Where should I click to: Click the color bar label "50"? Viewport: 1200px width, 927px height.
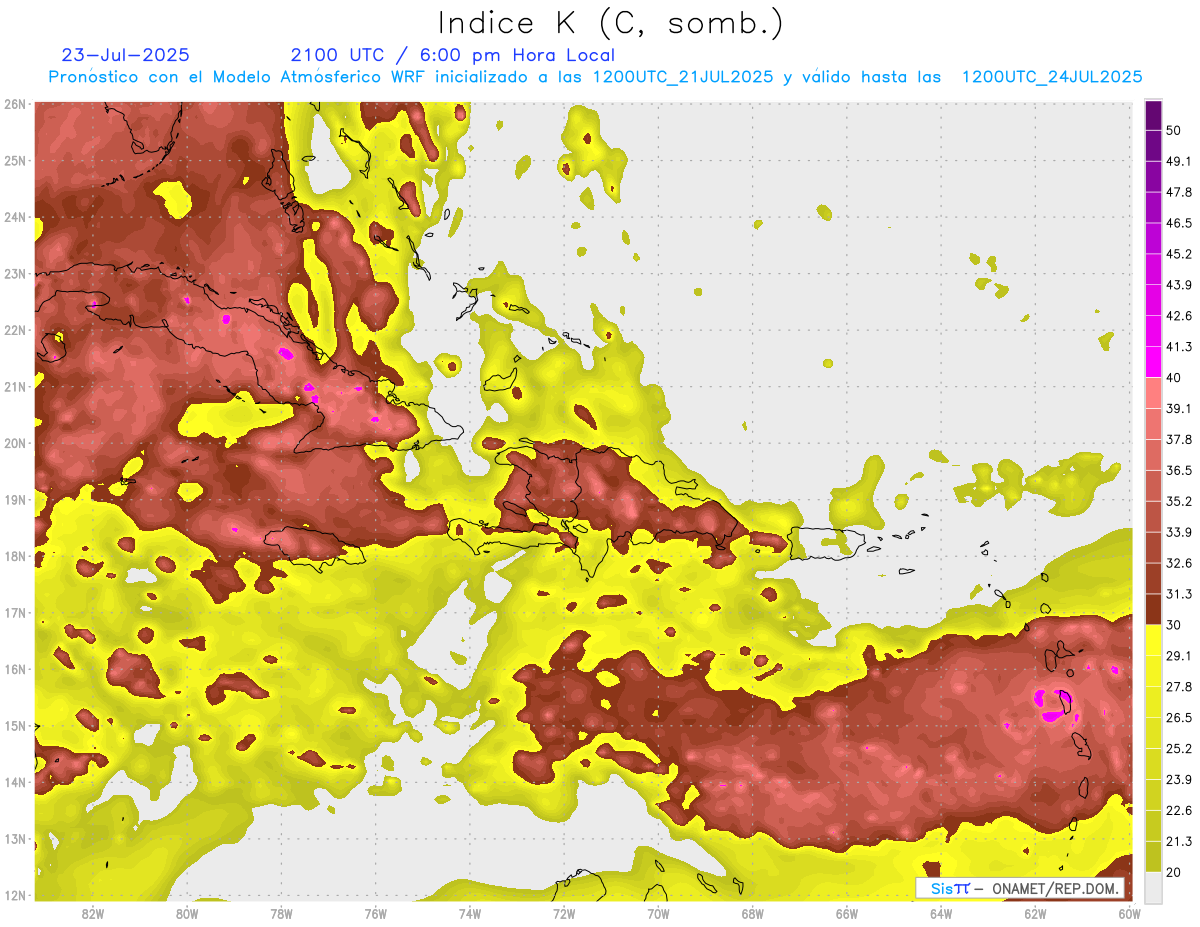click(1174, 130)
